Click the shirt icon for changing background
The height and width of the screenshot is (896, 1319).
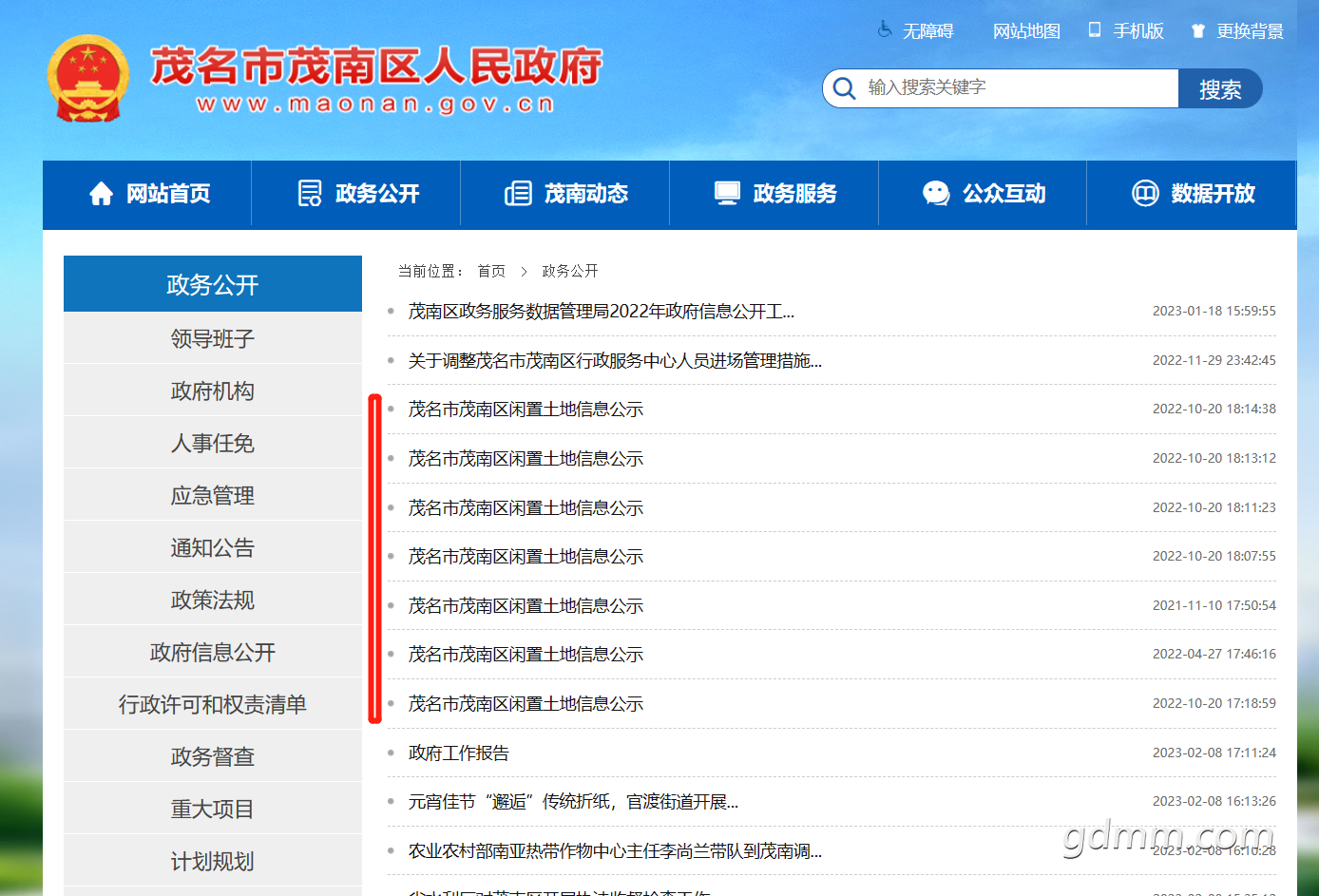[1198, 31]
